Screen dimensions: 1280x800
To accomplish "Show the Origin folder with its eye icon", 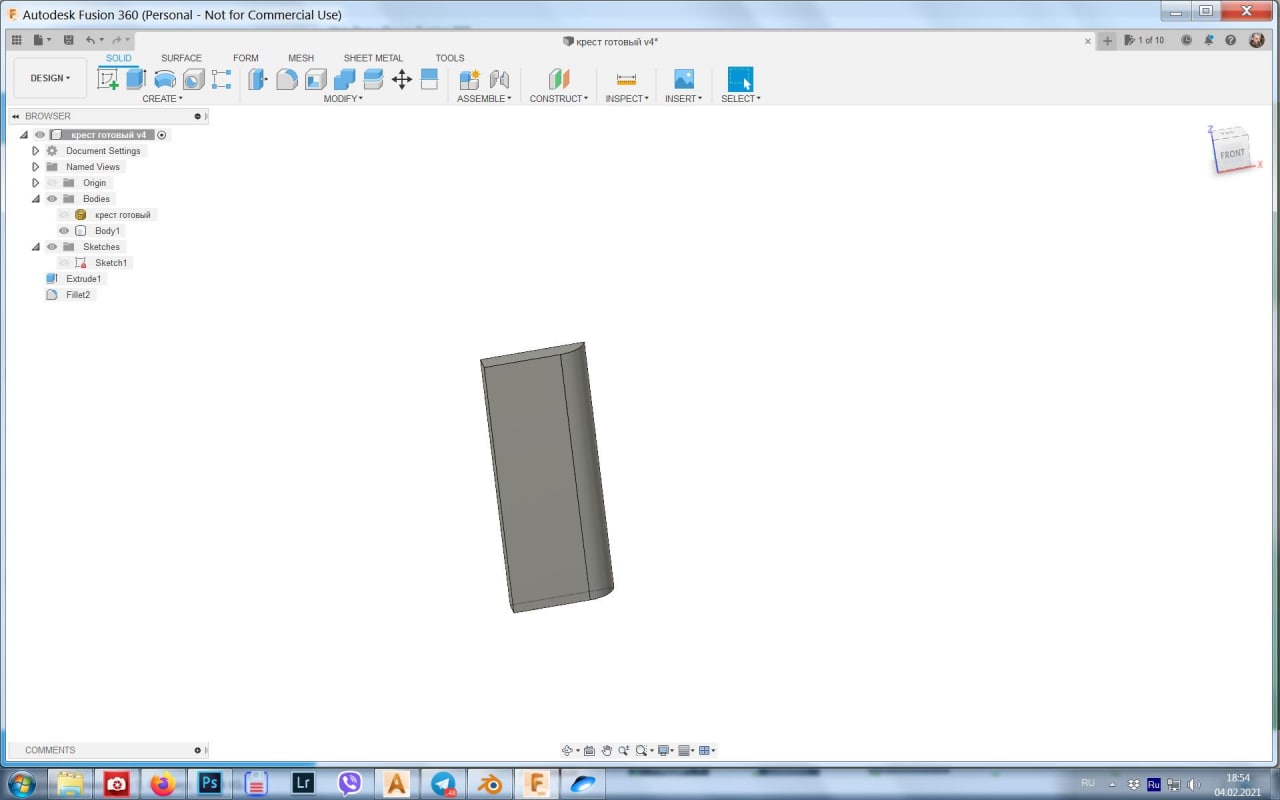I will (52, 183).
